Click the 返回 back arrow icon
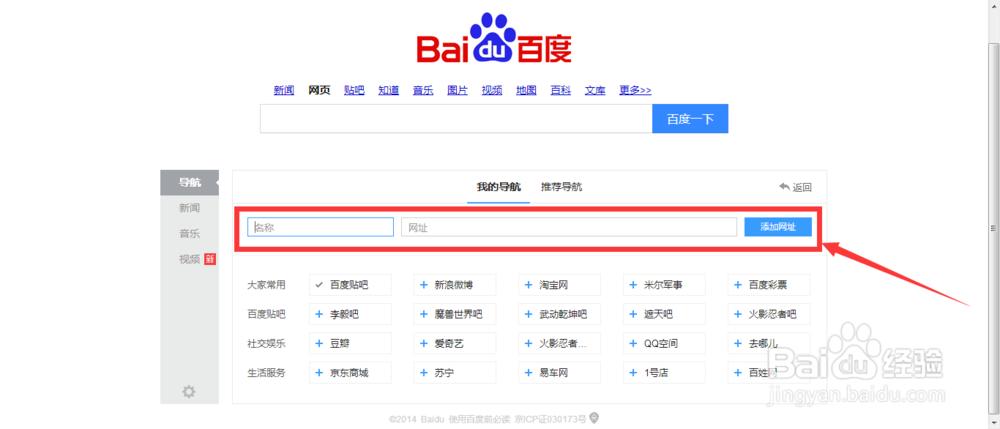The height and width of the screenshot is (429, 1000). pyautogui.click(x=784, y=187)
